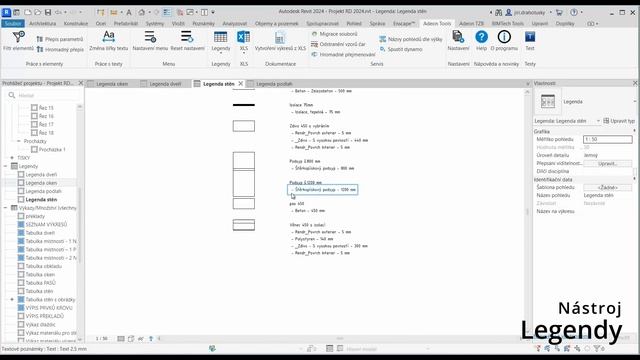Open the user account dropdown in title bar
The width and height of the screenshot is (640, 360).
tap(551, 12)
